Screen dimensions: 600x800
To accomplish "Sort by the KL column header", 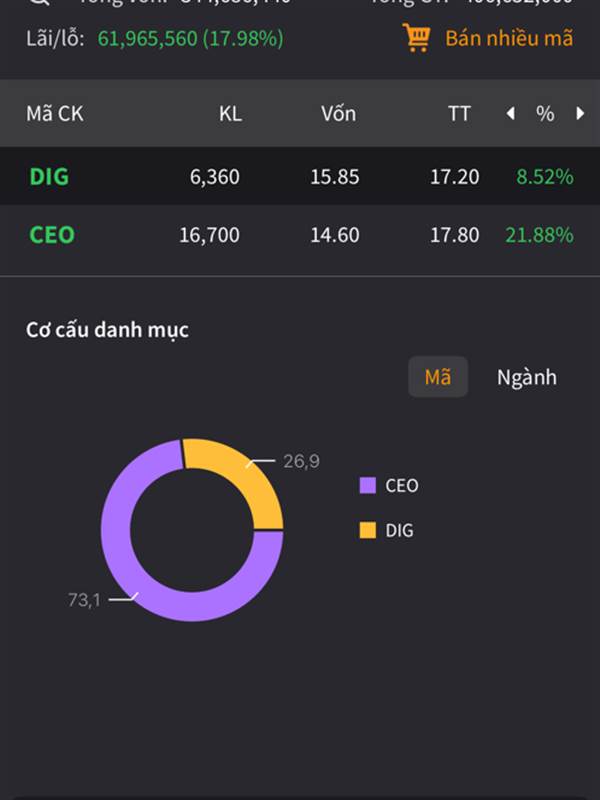I will (x=230, y=114).
